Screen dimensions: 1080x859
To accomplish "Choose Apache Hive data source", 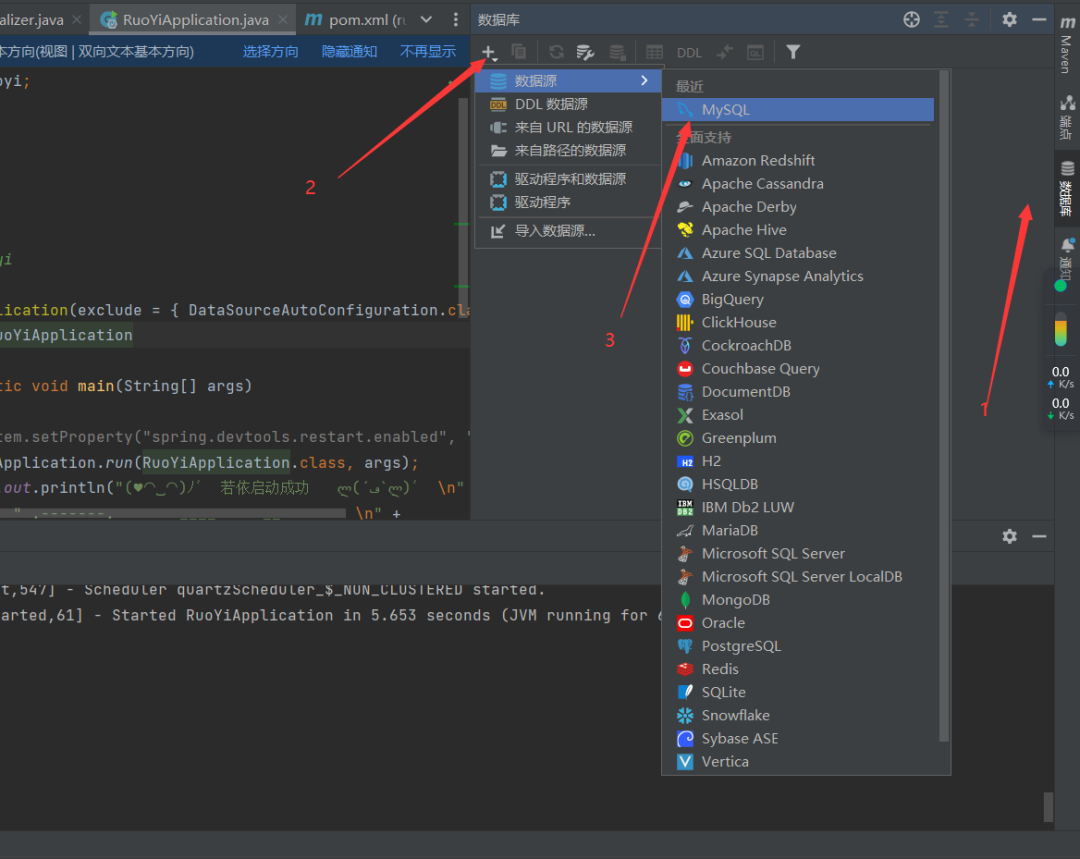I will point(800,230).
